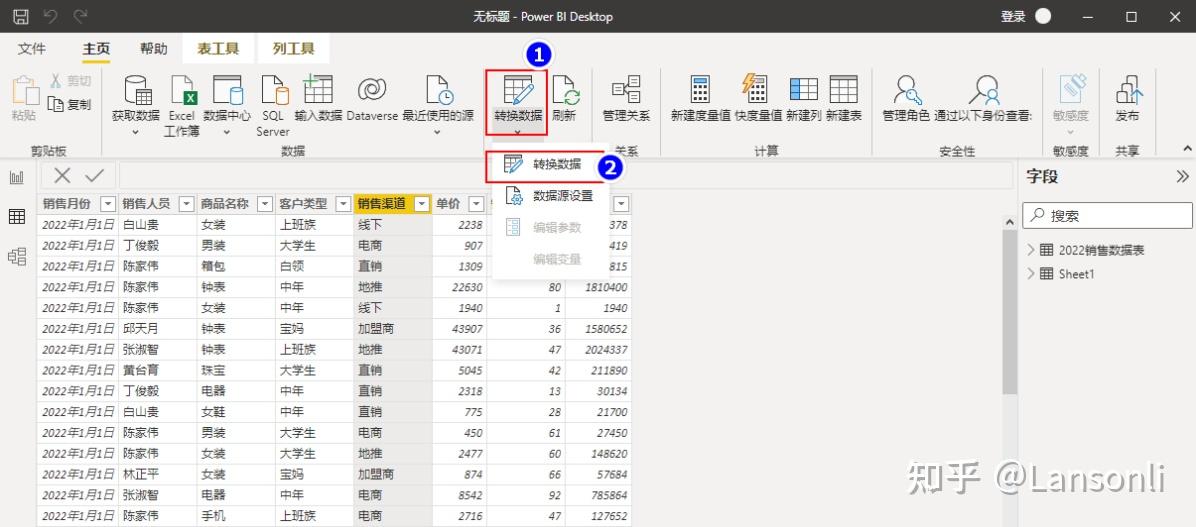Viewport: 1196px width, 527px height.
Task: Collapse the ribbon with the caret
Action: (x=1186, y=149)
